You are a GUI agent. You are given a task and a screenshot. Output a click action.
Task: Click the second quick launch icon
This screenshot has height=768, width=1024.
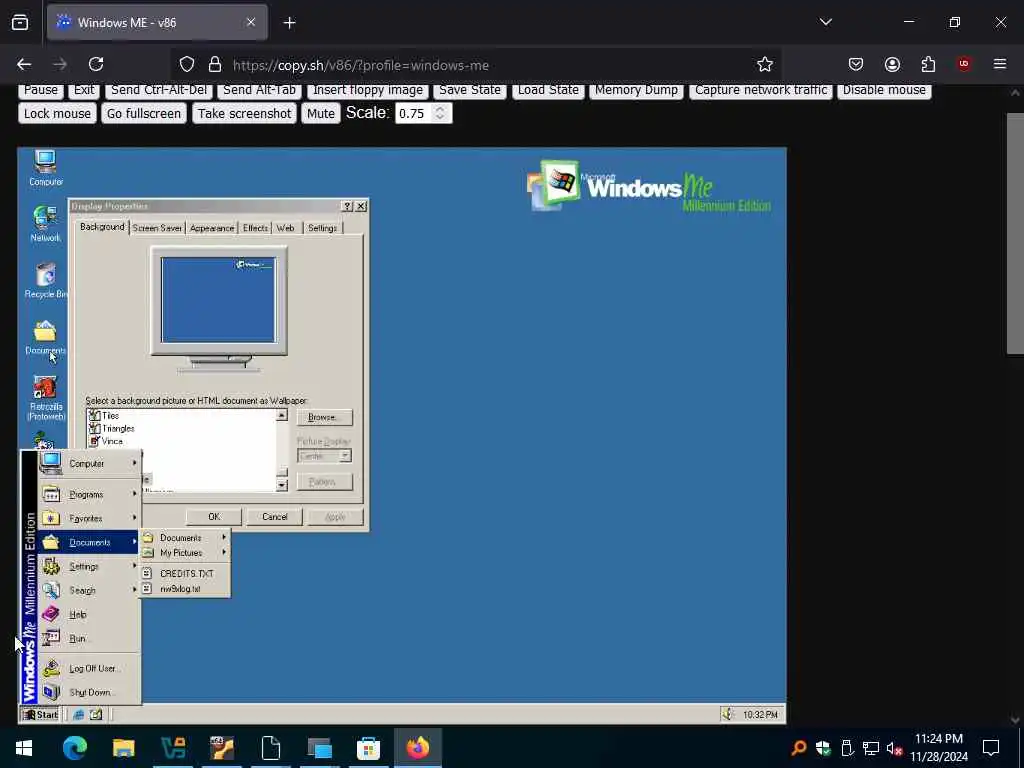coord(96,714)
